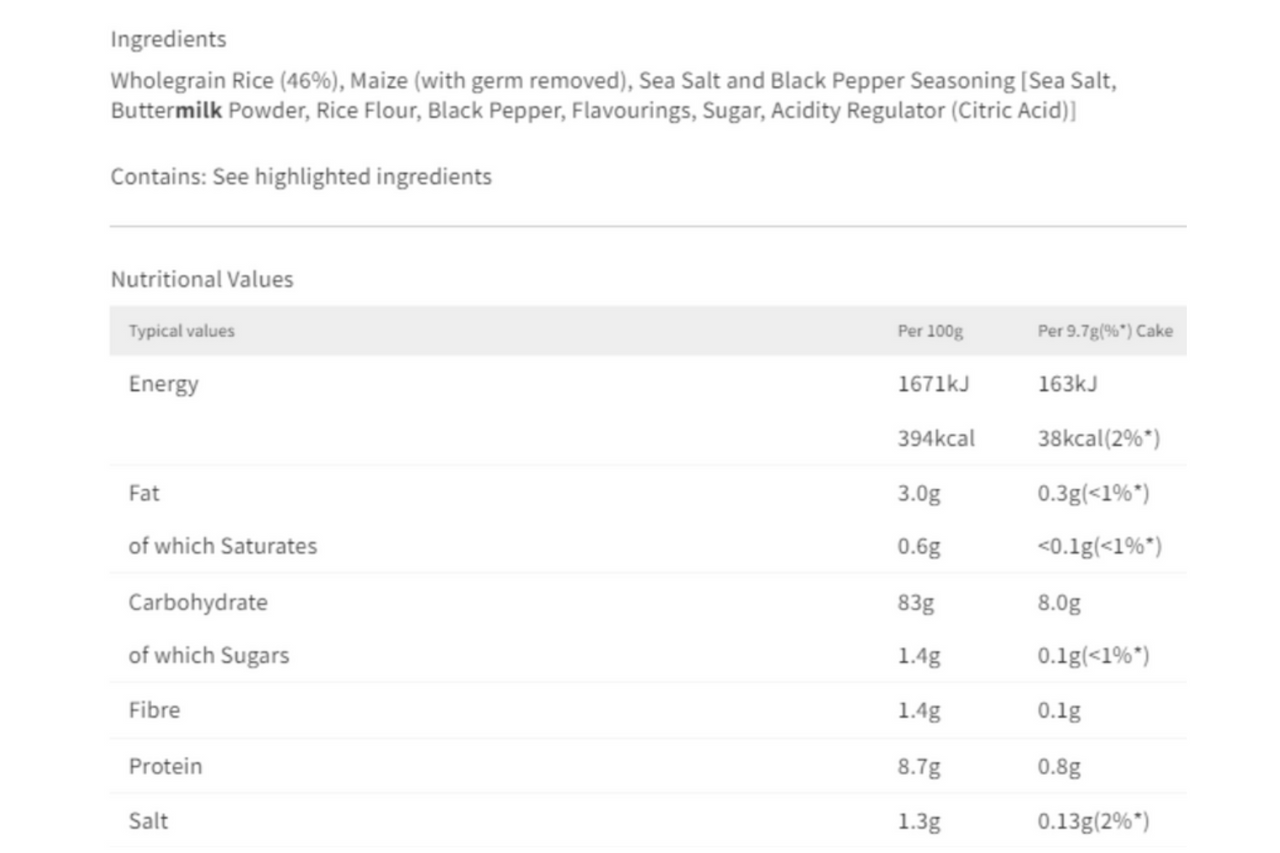Click the 394kcal value
The width and height of the screenshot is (1280, 853).
point(936,438)
